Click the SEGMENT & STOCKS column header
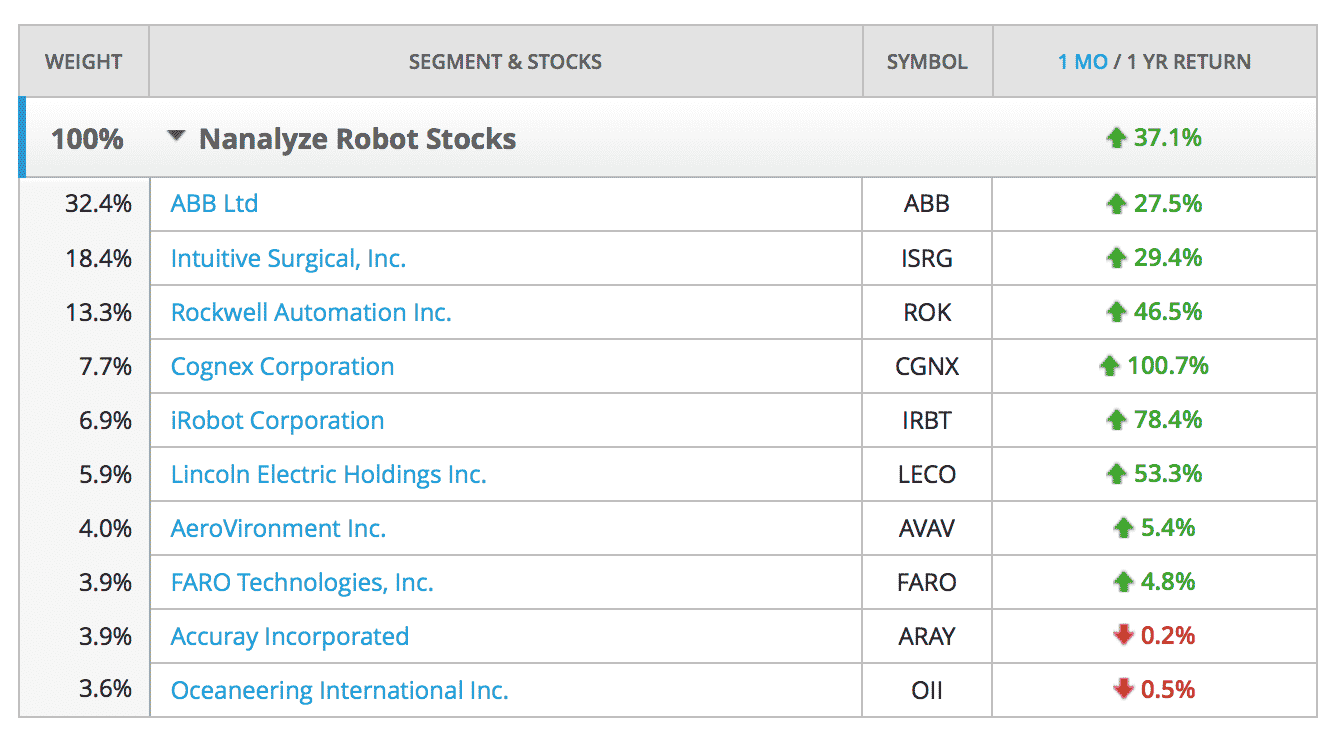Screen dimensions: 1340x754 click(505, 62)
